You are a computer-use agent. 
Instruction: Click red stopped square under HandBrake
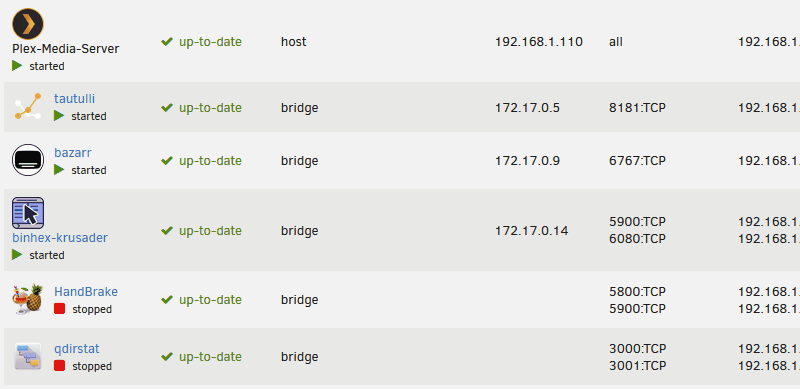point(60,309)
